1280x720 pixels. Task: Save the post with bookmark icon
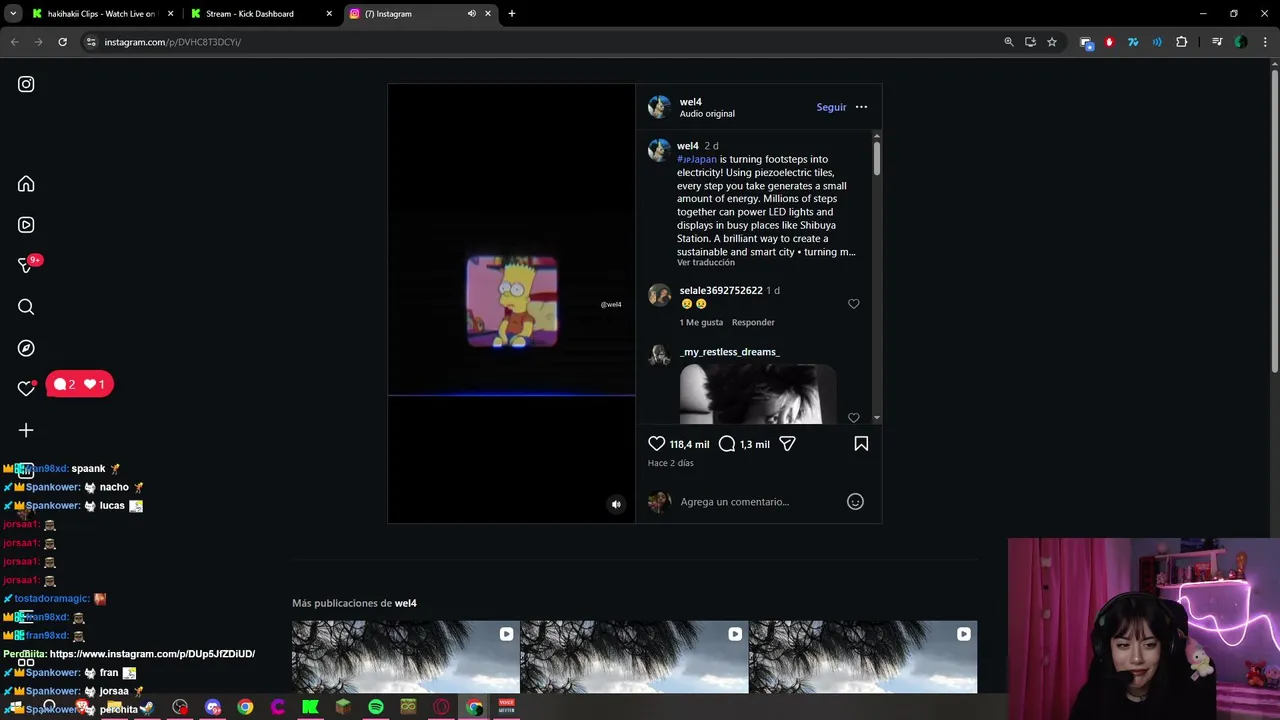(x=861, y=444)
